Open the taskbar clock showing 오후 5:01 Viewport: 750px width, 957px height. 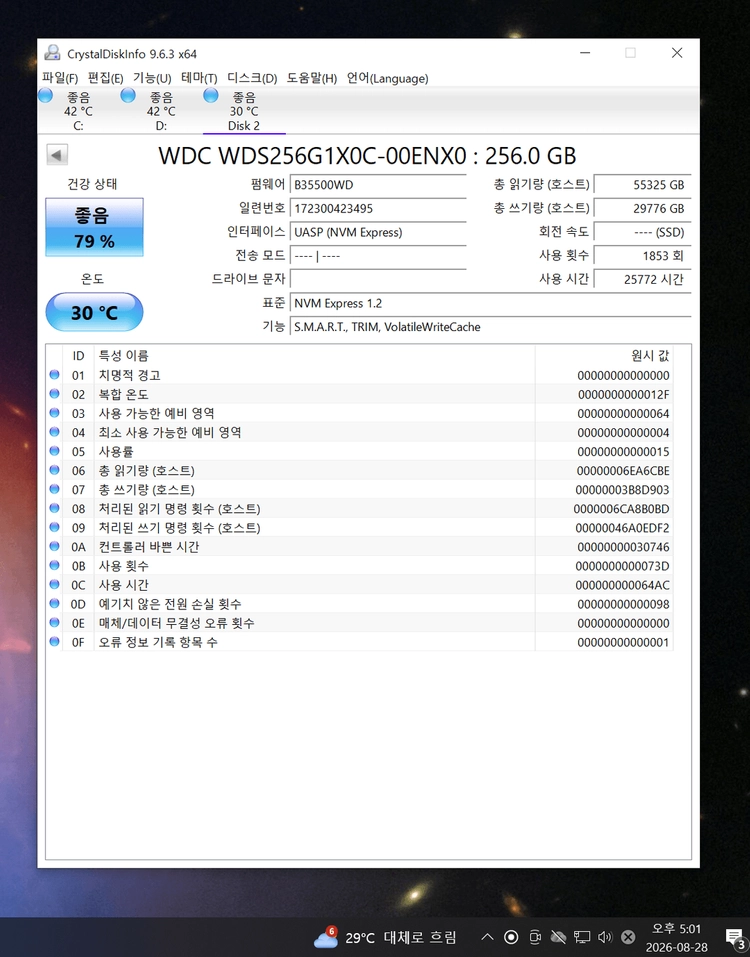(676, 937)
